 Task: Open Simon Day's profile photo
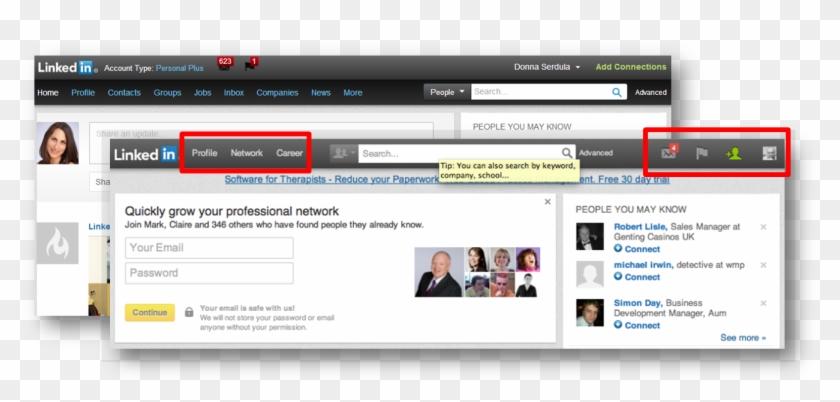point(590,313)
